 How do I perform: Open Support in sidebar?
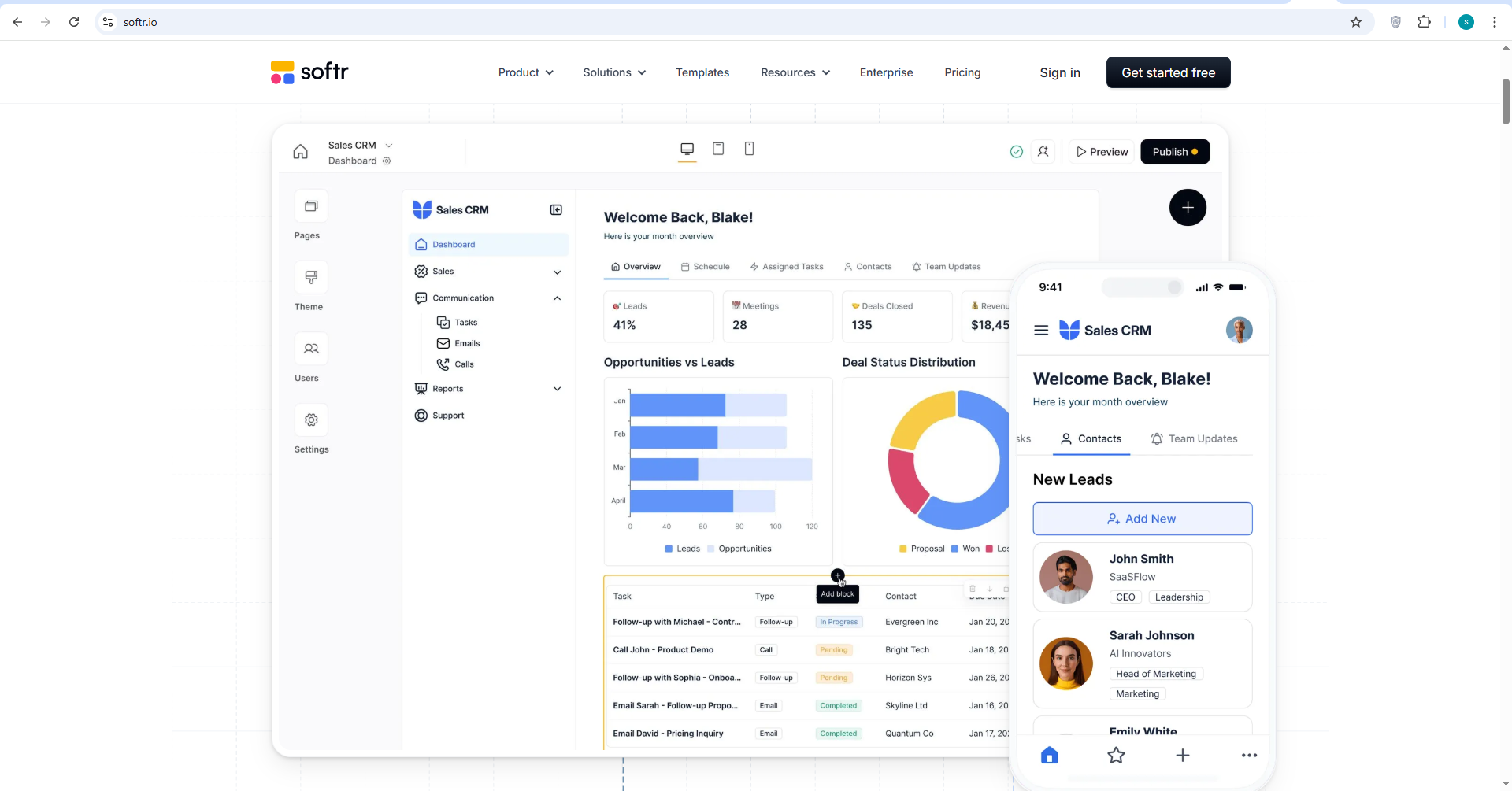pyautogui.click(x=439, y=416)
